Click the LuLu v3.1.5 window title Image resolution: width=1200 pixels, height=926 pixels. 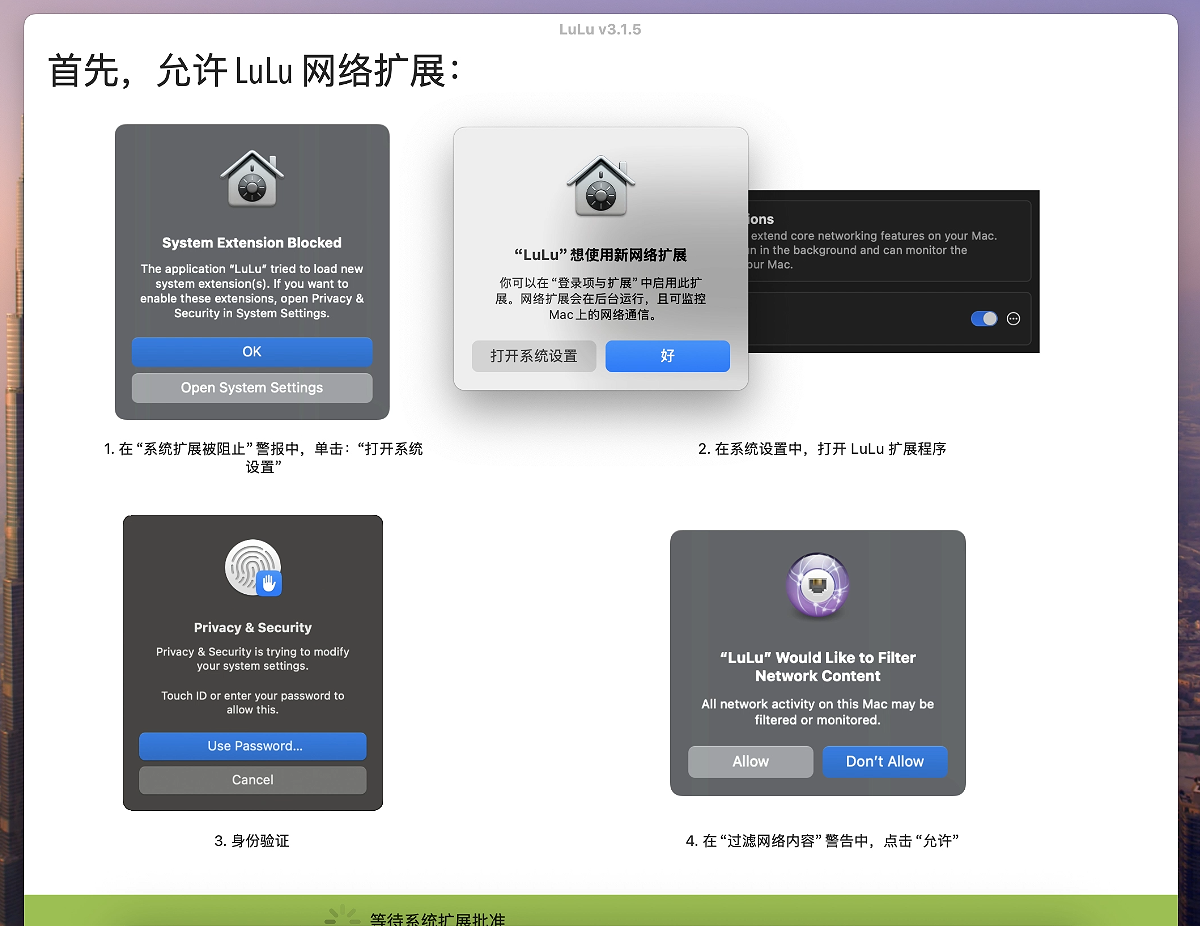click(x=600, y=29)
